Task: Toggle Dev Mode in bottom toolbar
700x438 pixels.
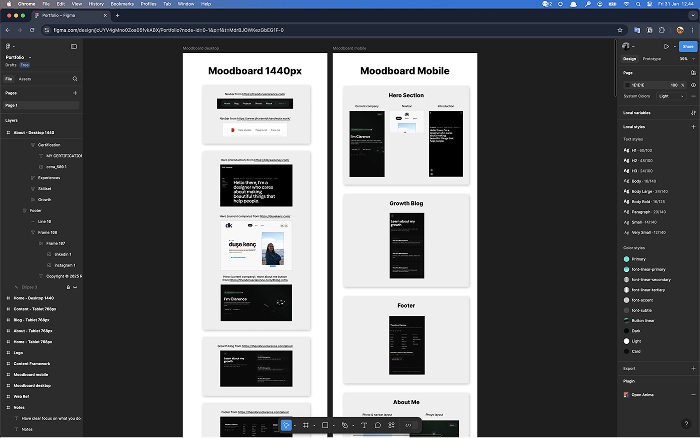Action: pos(409,425)
